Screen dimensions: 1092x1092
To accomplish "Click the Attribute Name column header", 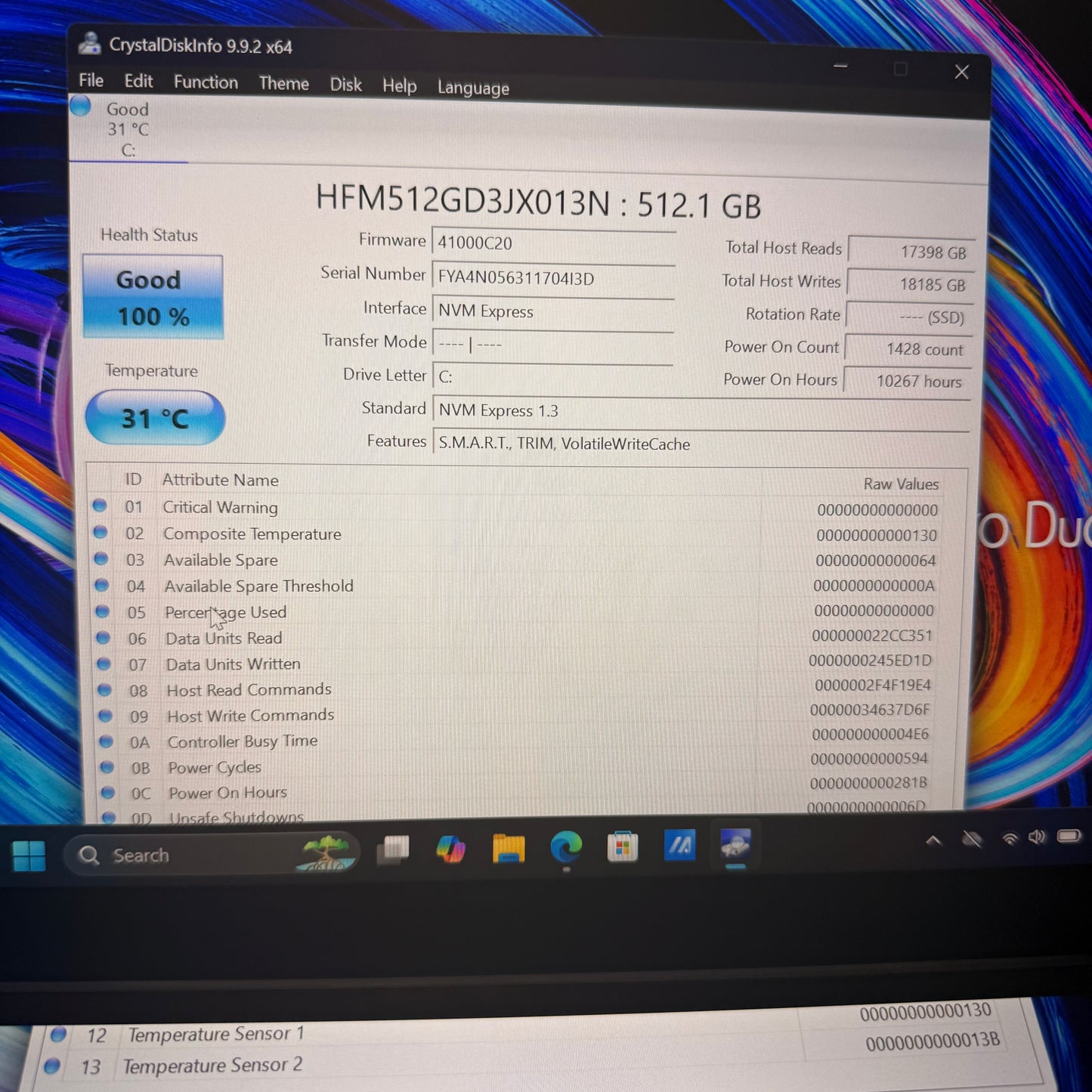I will (x=221, y=480).
